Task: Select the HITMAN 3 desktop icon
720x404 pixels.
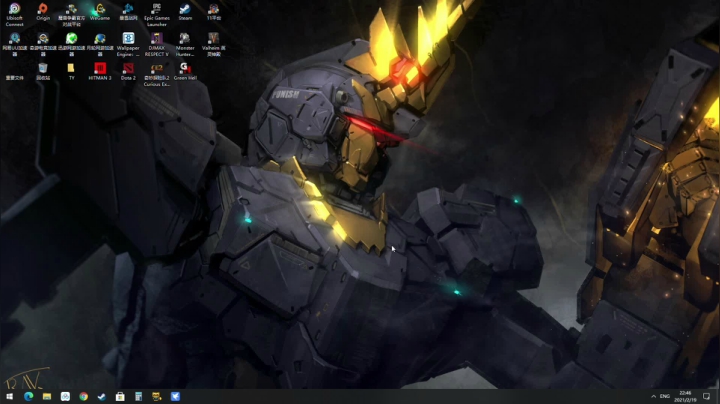Action: [100, 71]
